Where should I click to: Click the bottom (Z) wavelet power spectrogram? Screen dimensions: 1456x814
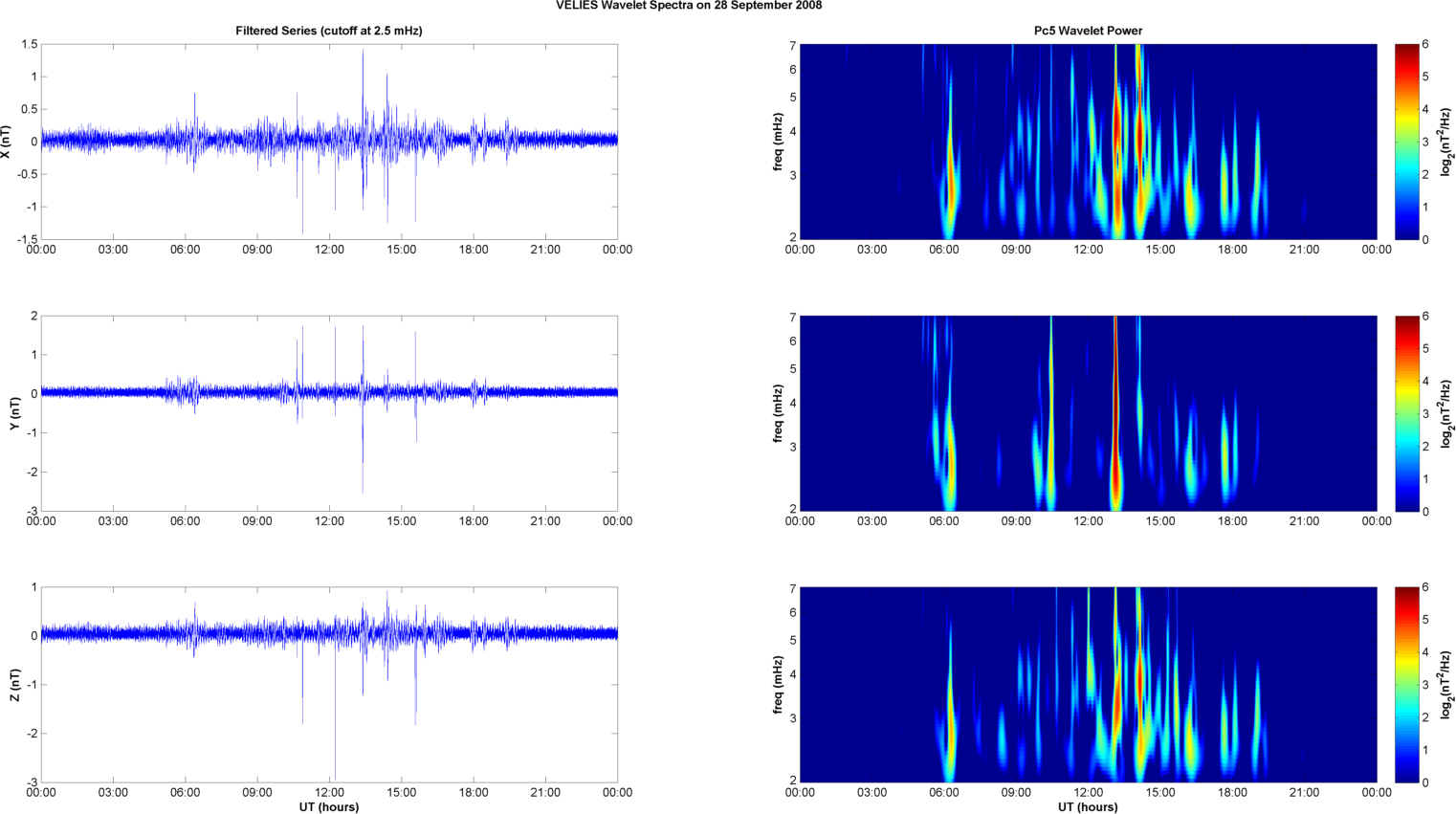[1088, 685]
